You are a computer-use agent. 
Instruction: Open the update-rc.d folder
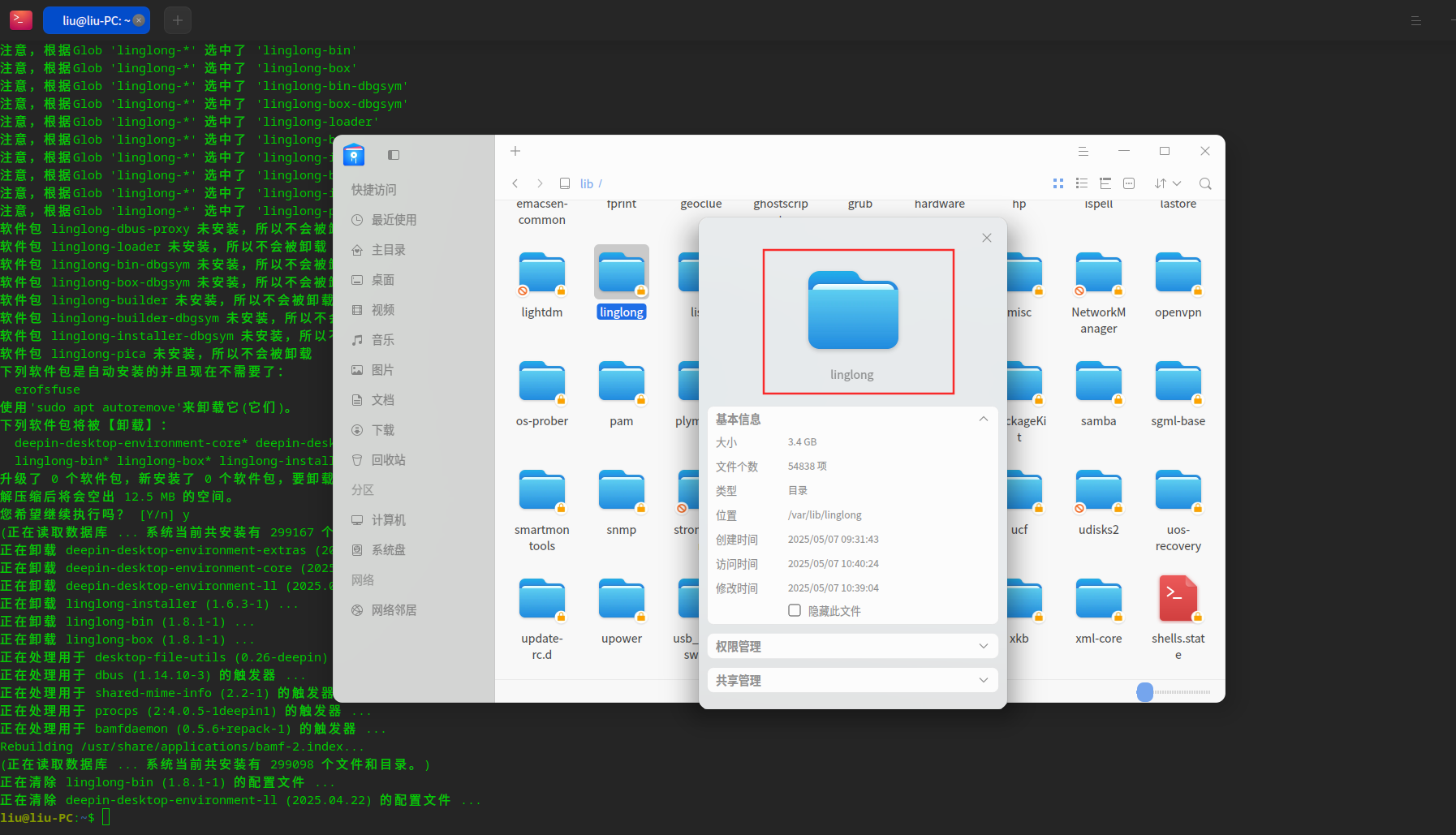pos(541,600)
